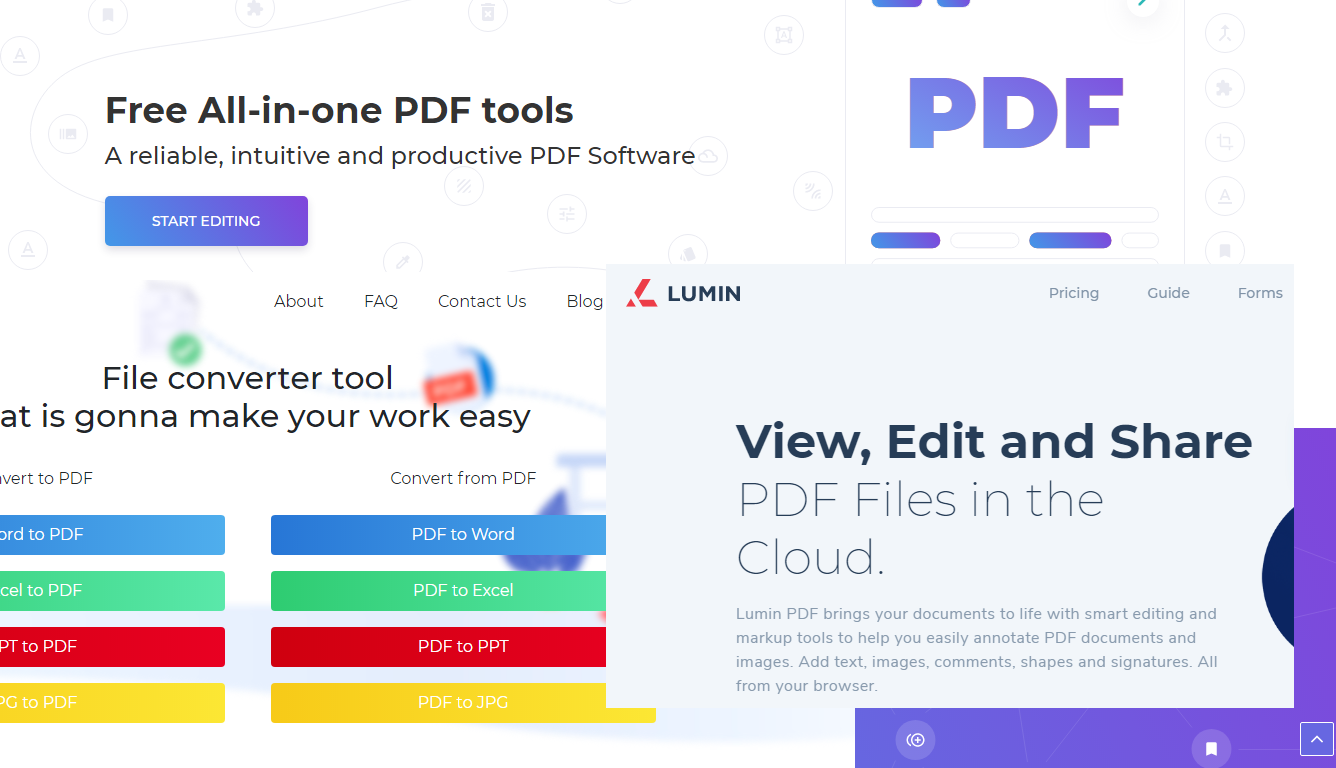Go to the Contact Us page

click(482, 301)
